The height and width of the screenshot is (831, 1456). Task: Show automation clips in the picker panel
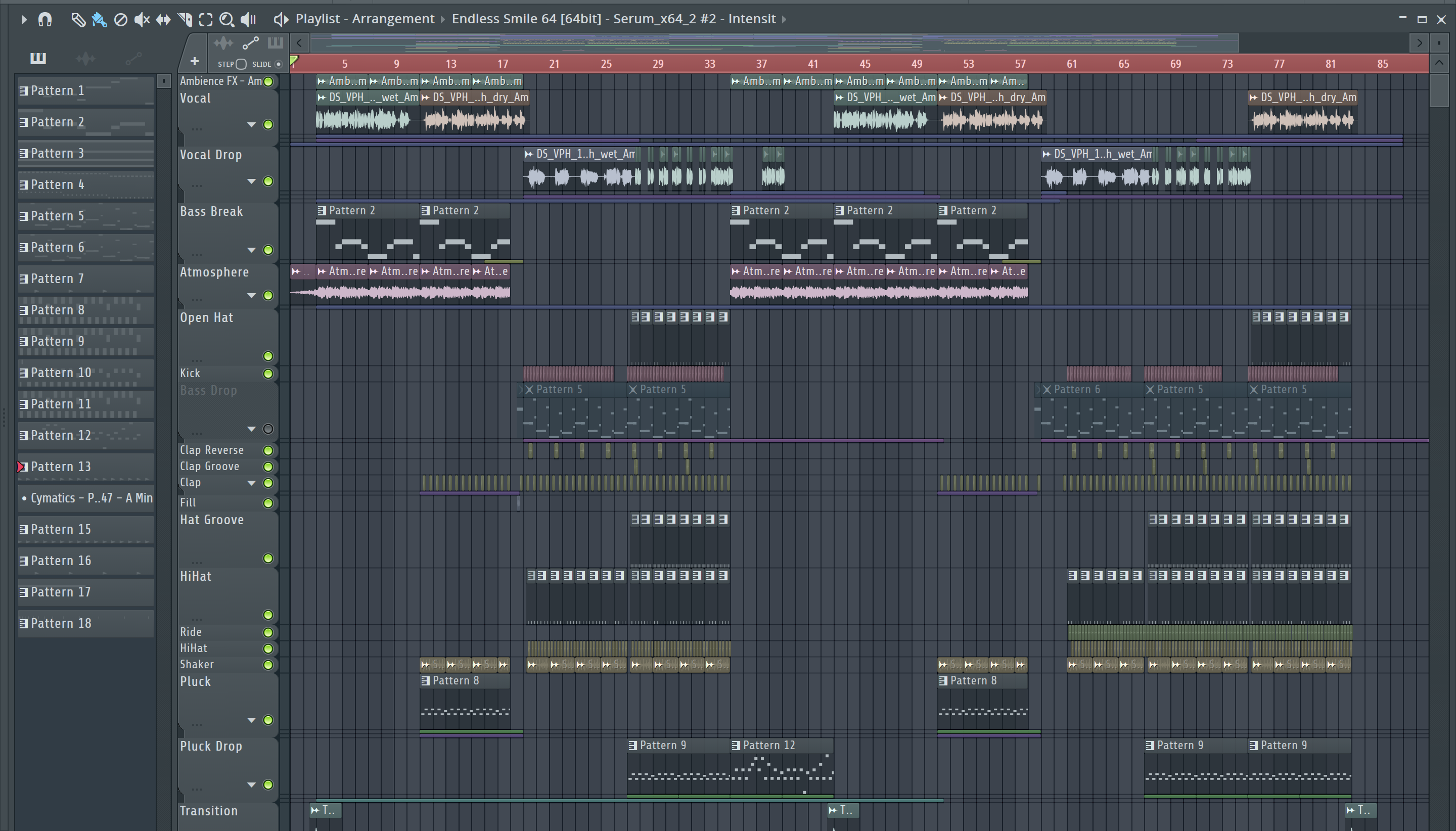click(x=133, y=58)
